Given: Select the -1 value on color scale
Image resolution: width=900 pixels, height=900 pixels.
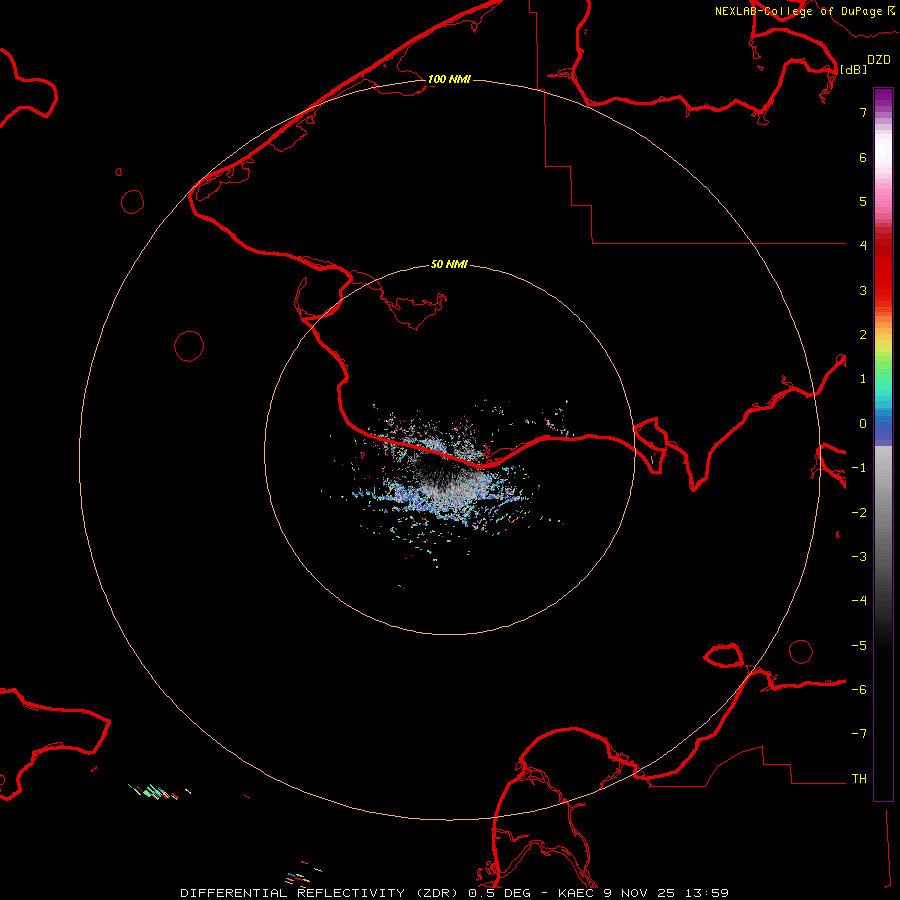Looking at the screenshot, I should pyautogui.click(x=859, y=468).
